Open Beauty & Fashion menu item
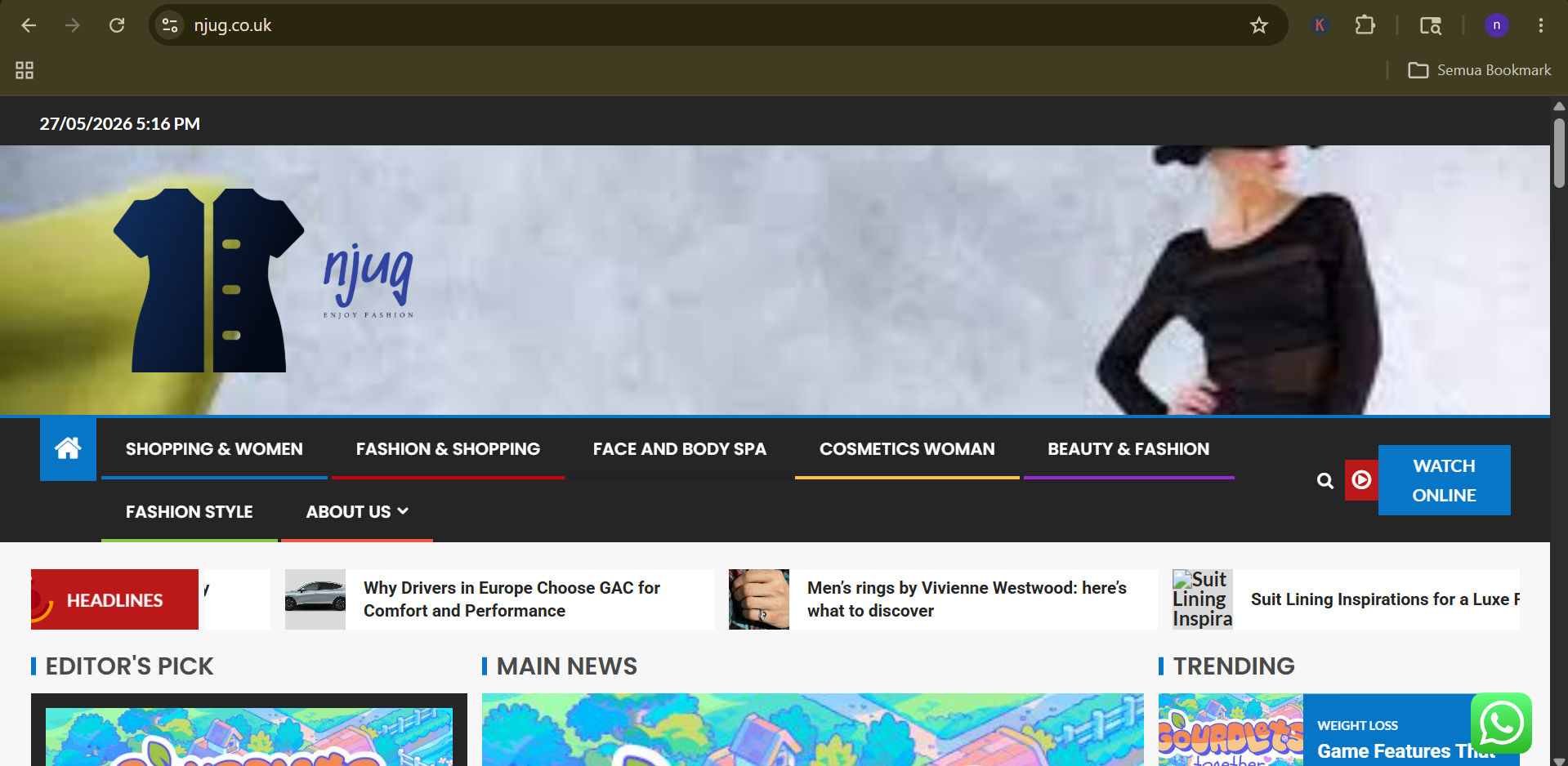1568x766 pixels. point(1128,448)
